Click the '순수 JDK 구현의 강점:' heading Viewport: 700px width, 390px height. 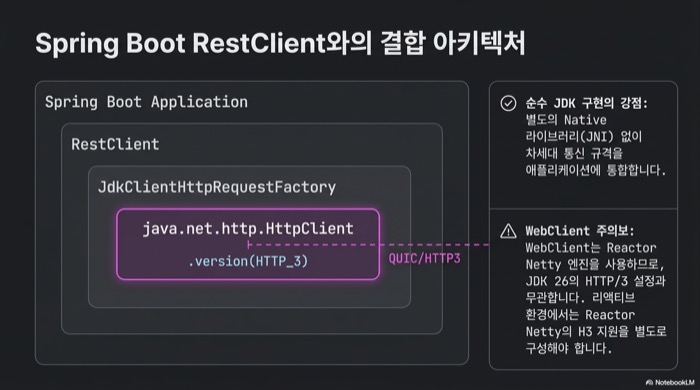[x=587, y=104]
